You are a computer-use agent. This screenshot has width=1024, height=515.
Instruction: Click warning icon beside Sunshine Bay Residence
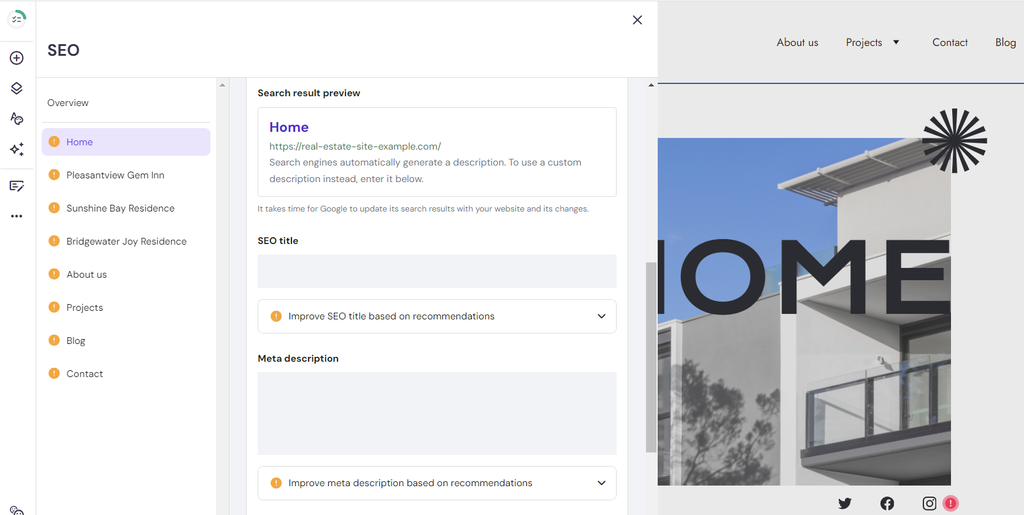(54, 208)
